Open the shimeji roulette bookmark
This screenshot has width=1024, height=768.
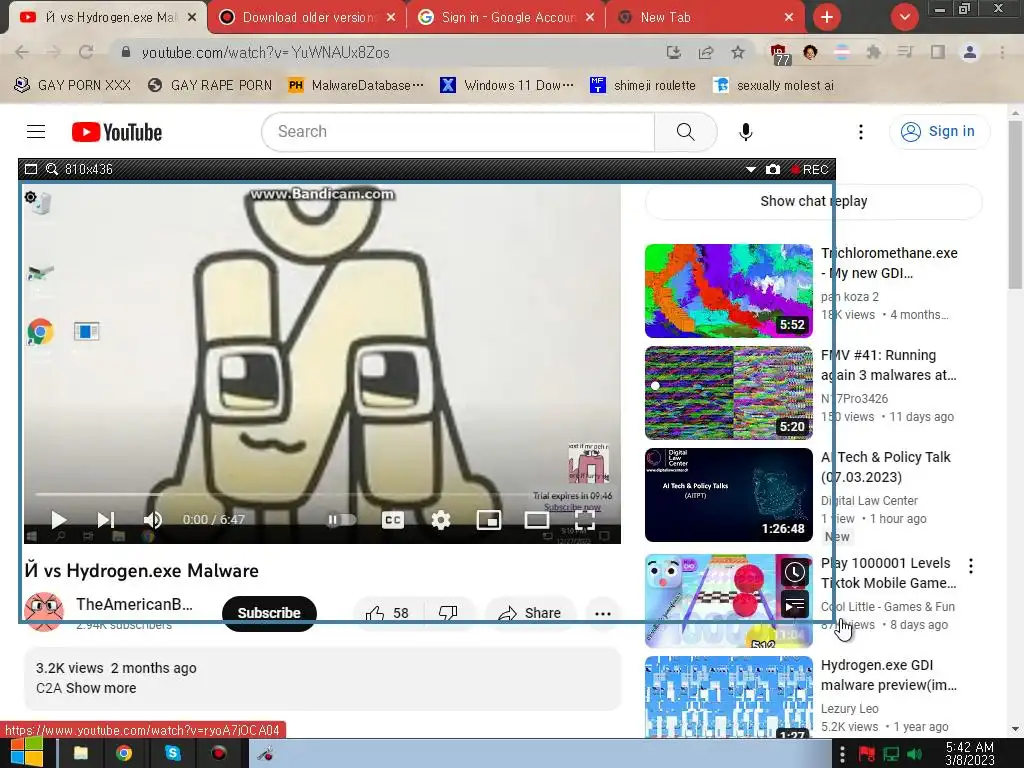pos(643,86)
